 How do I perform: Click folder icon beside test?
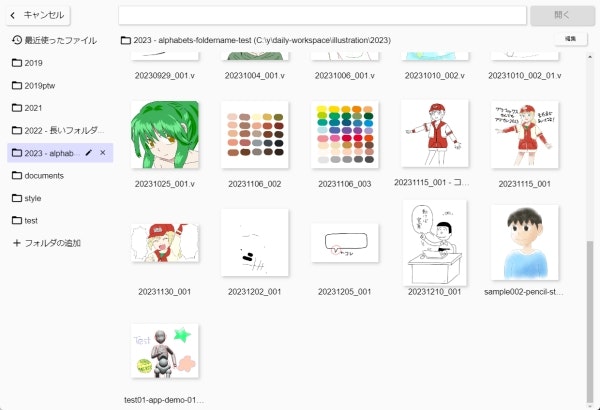pyautogui.click(x=16, y=221)
